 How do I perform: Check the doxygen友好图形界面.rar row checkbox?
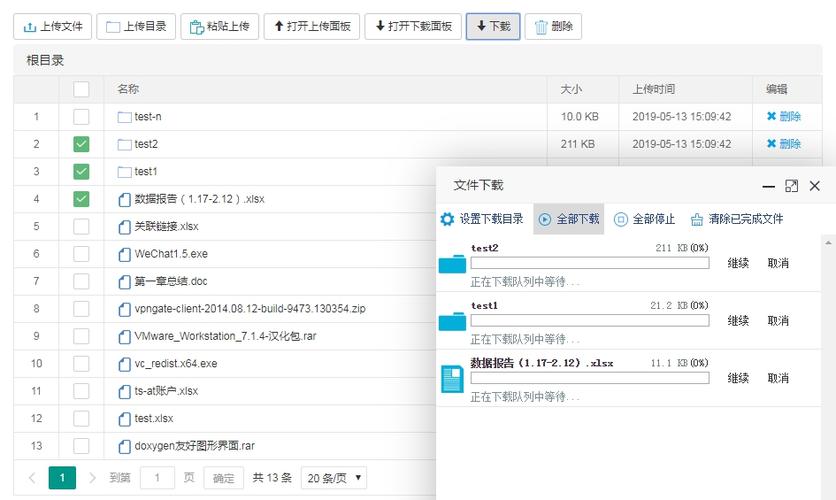tap(81, 446)
